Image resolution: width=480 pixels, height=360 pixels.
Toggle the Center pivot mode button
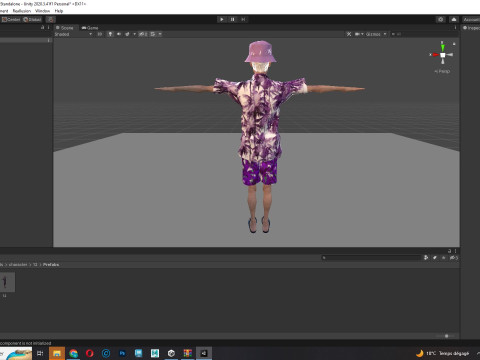click(x=11, y=19)
